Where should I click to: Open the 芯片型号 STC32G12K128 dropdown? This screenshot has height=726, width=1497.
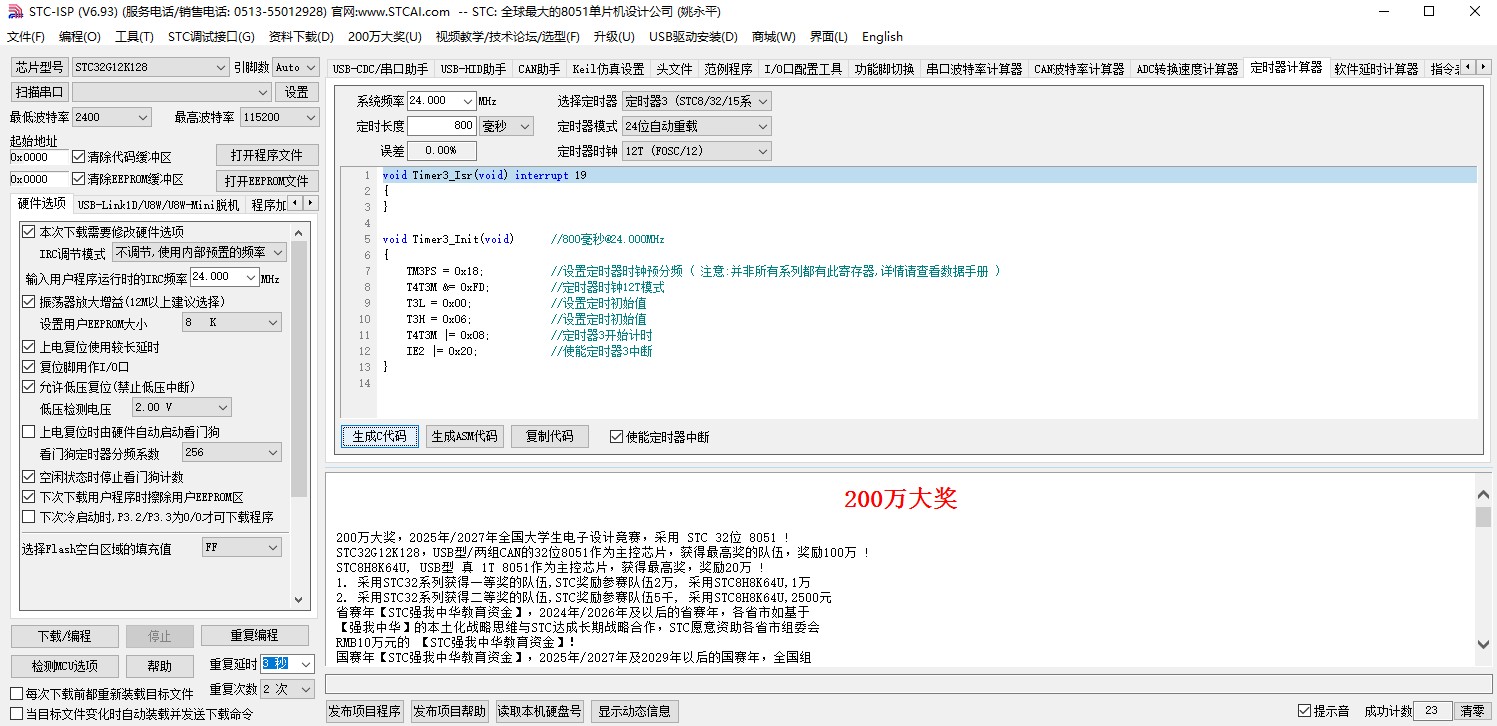150,67
